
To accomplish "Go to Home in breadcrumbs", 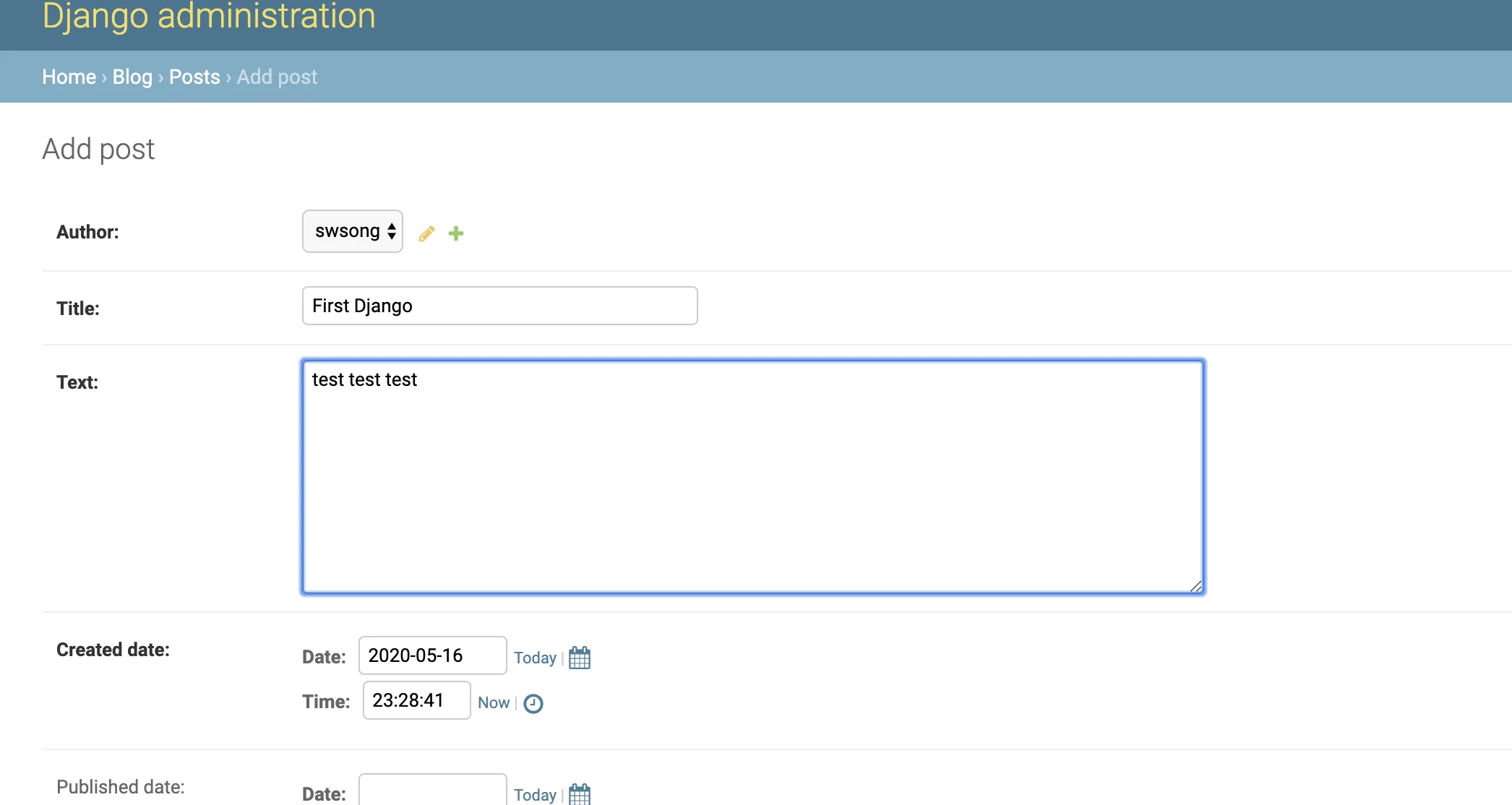I will click(69, 77).
